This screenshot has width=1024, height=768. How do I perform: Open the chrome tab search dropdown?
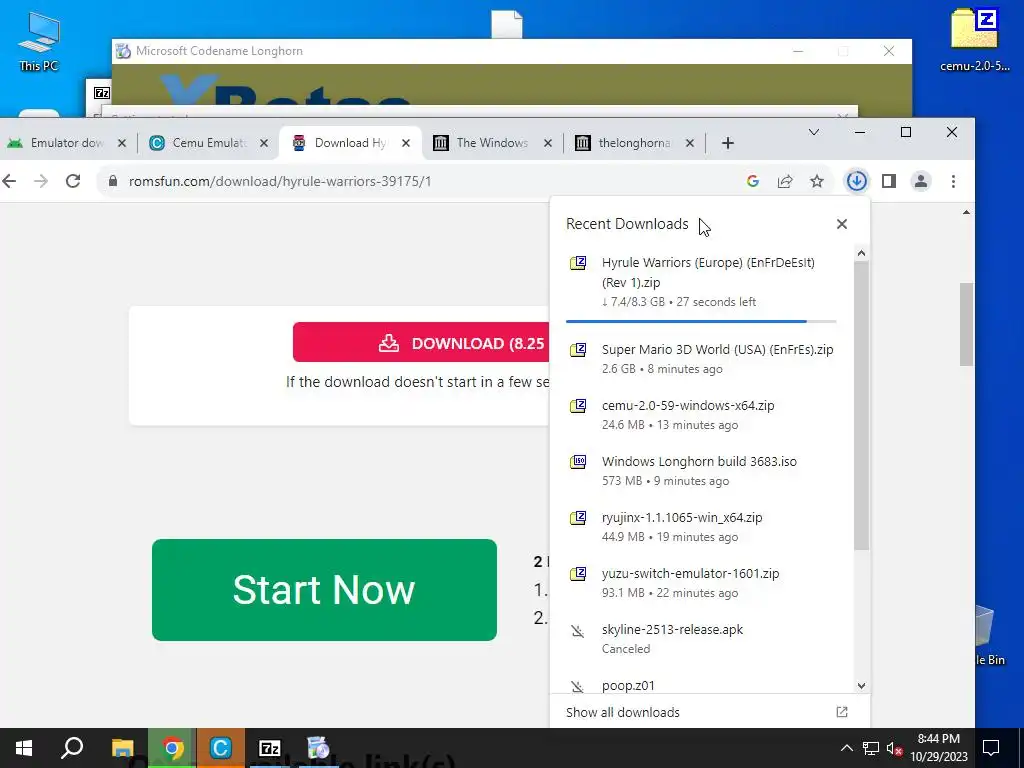[x=814, y=133]
